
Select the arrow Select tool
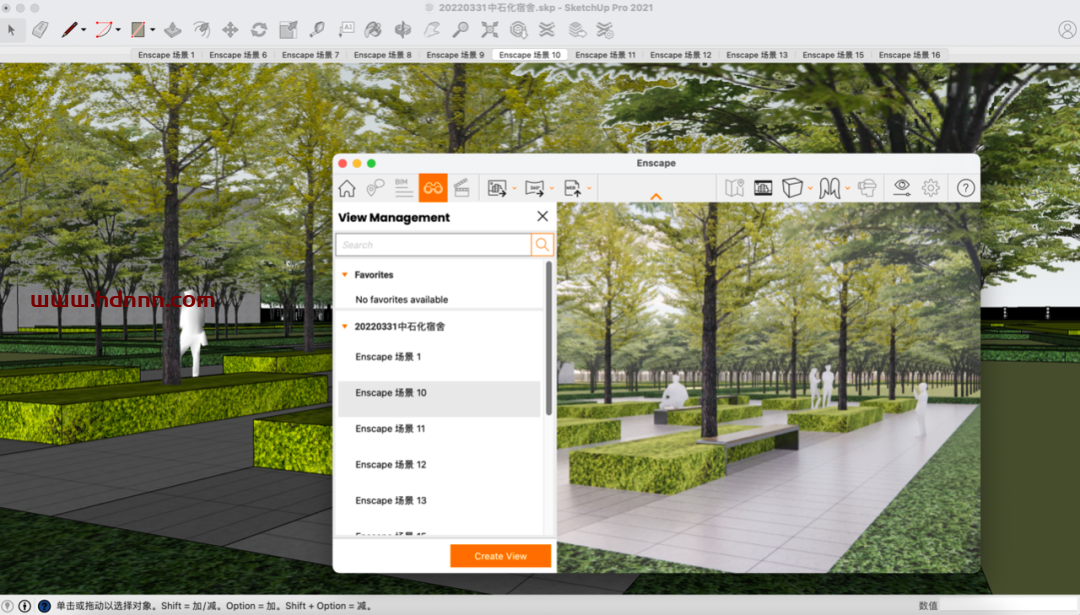11,30
